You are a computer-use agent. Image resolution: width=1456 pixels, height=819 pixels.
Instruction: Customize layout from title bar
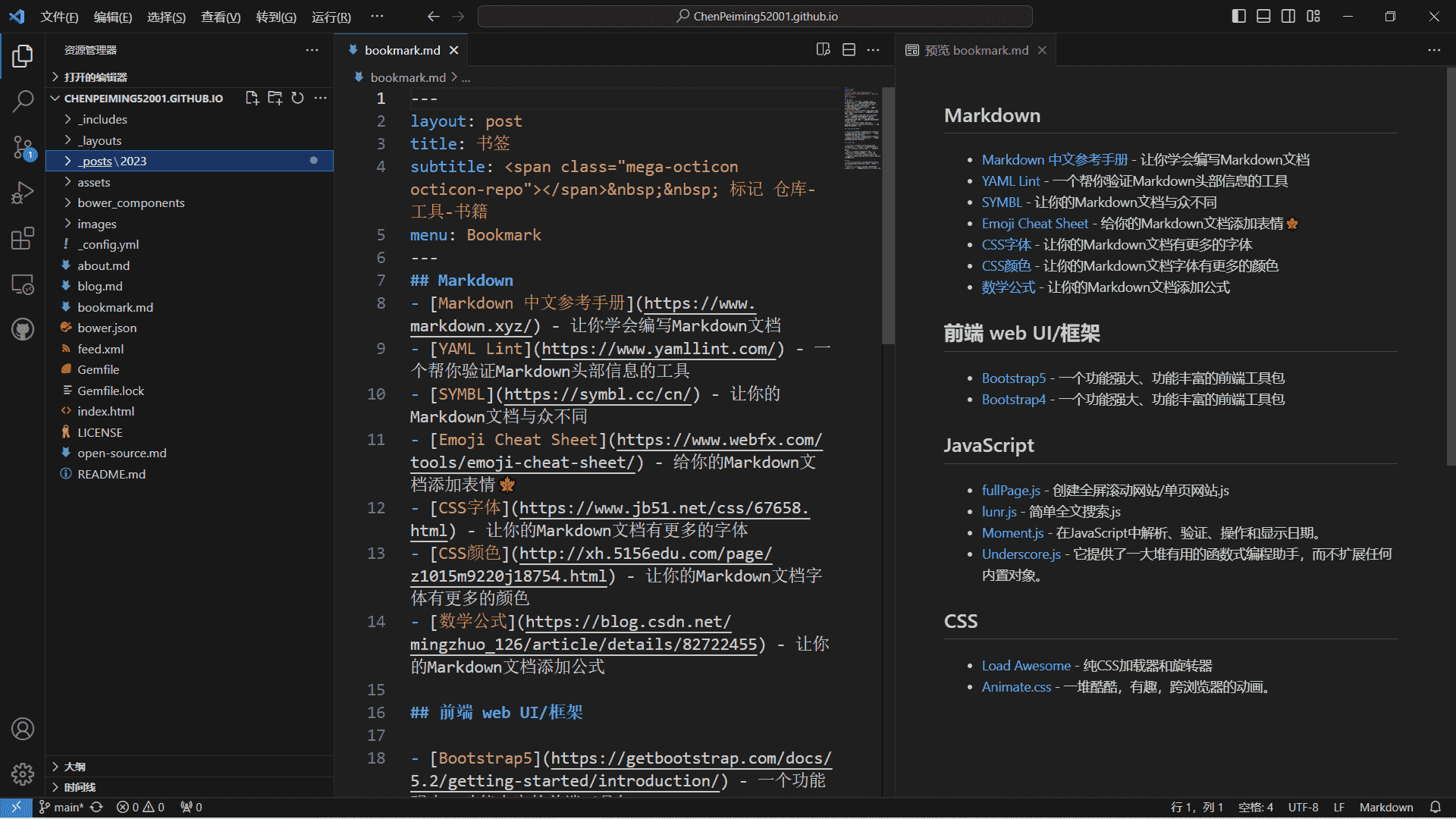(x=1313, y=17)
